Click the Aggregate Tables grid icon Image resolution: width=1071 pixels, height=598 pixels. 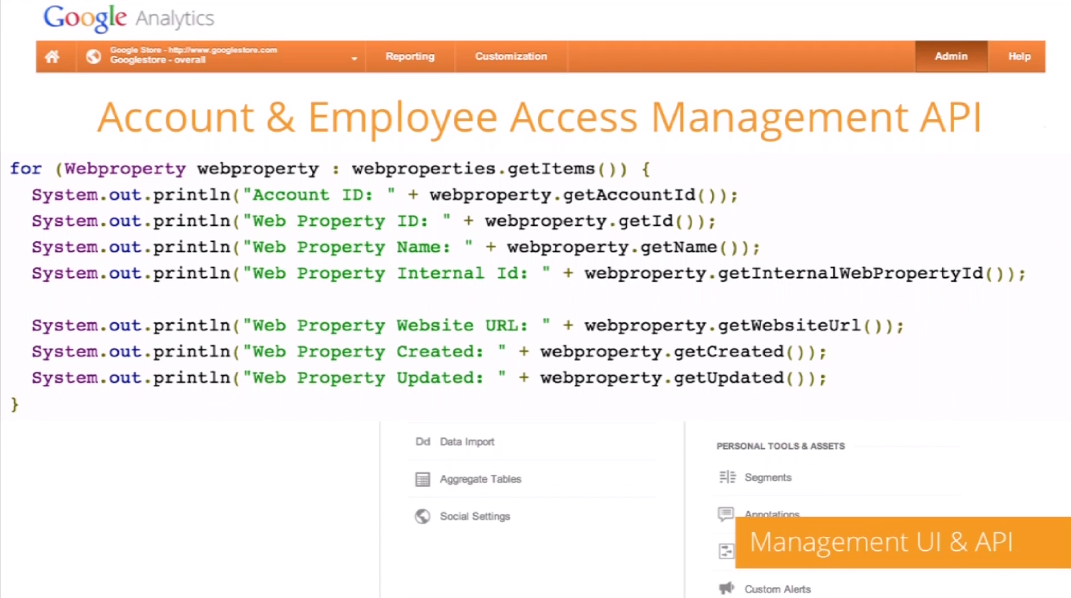pyautogui.click(x=422, y=480)
